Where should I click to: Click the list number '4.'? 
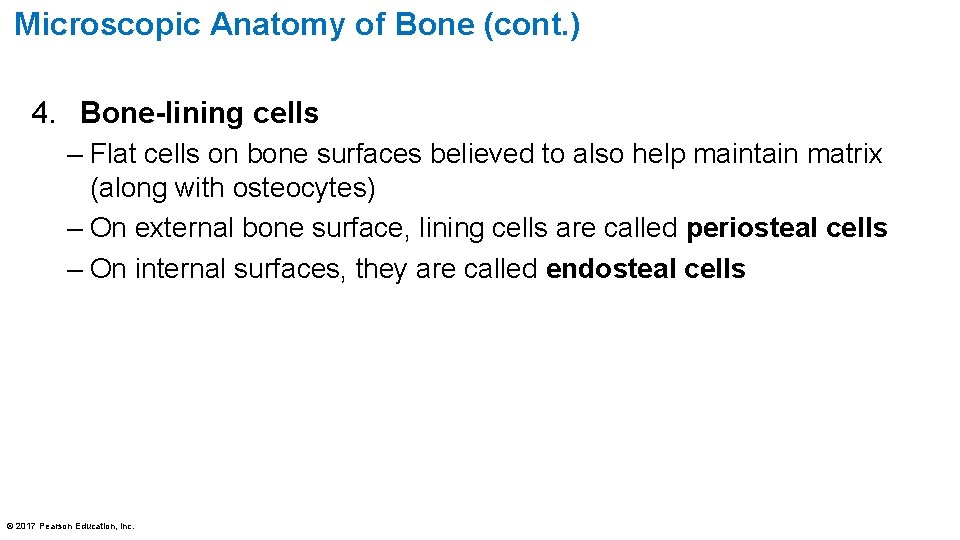click(43, 113)
